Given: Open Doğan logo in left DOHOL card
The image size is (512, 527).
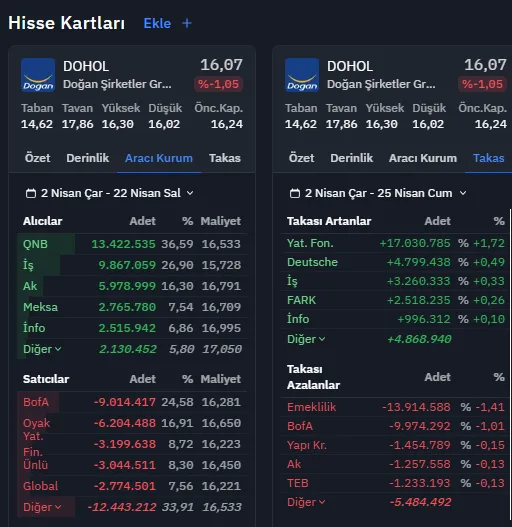Looking at the screenshot, I should click(38, 75).
